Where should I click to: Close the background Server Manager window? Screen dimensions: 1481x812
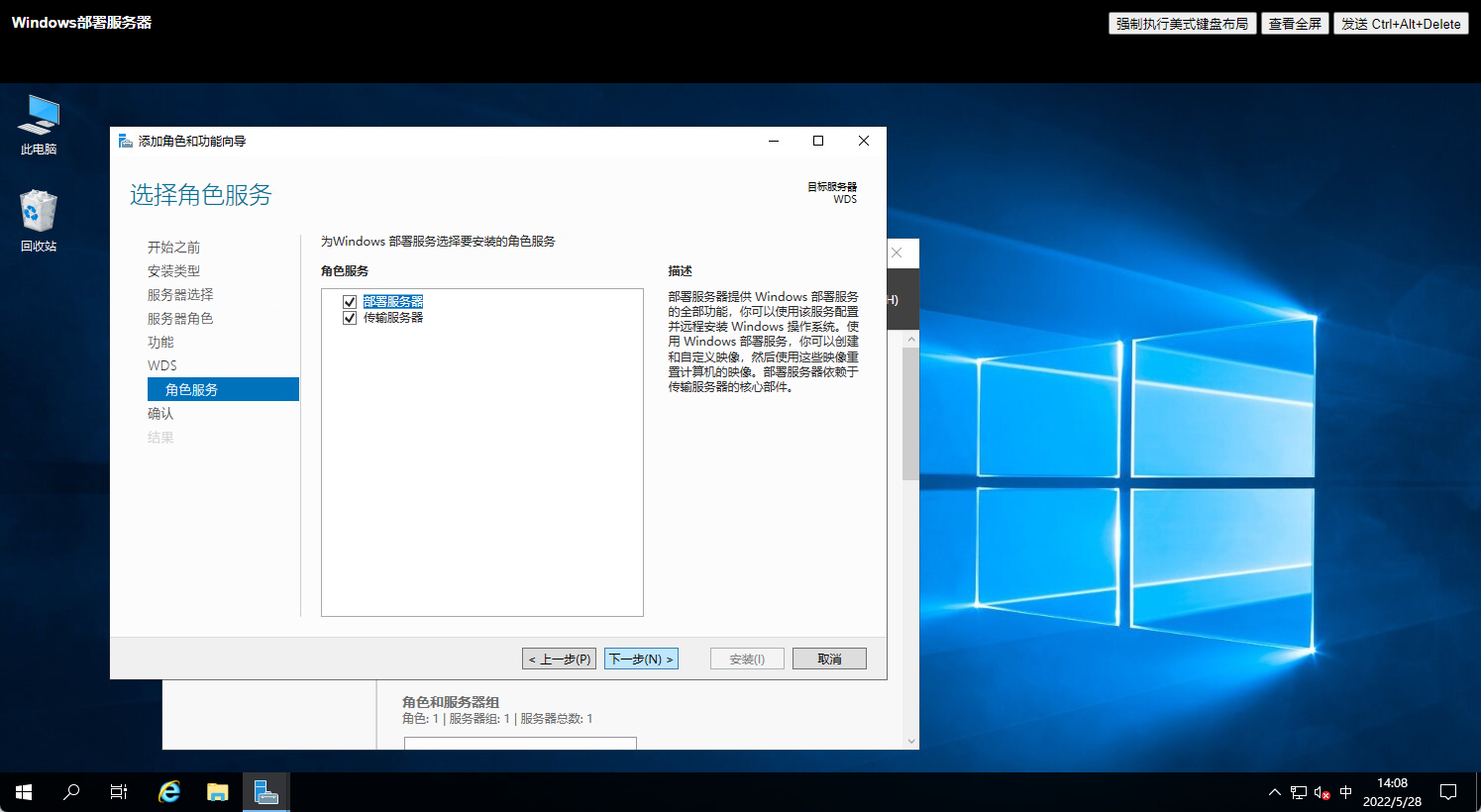897,253
